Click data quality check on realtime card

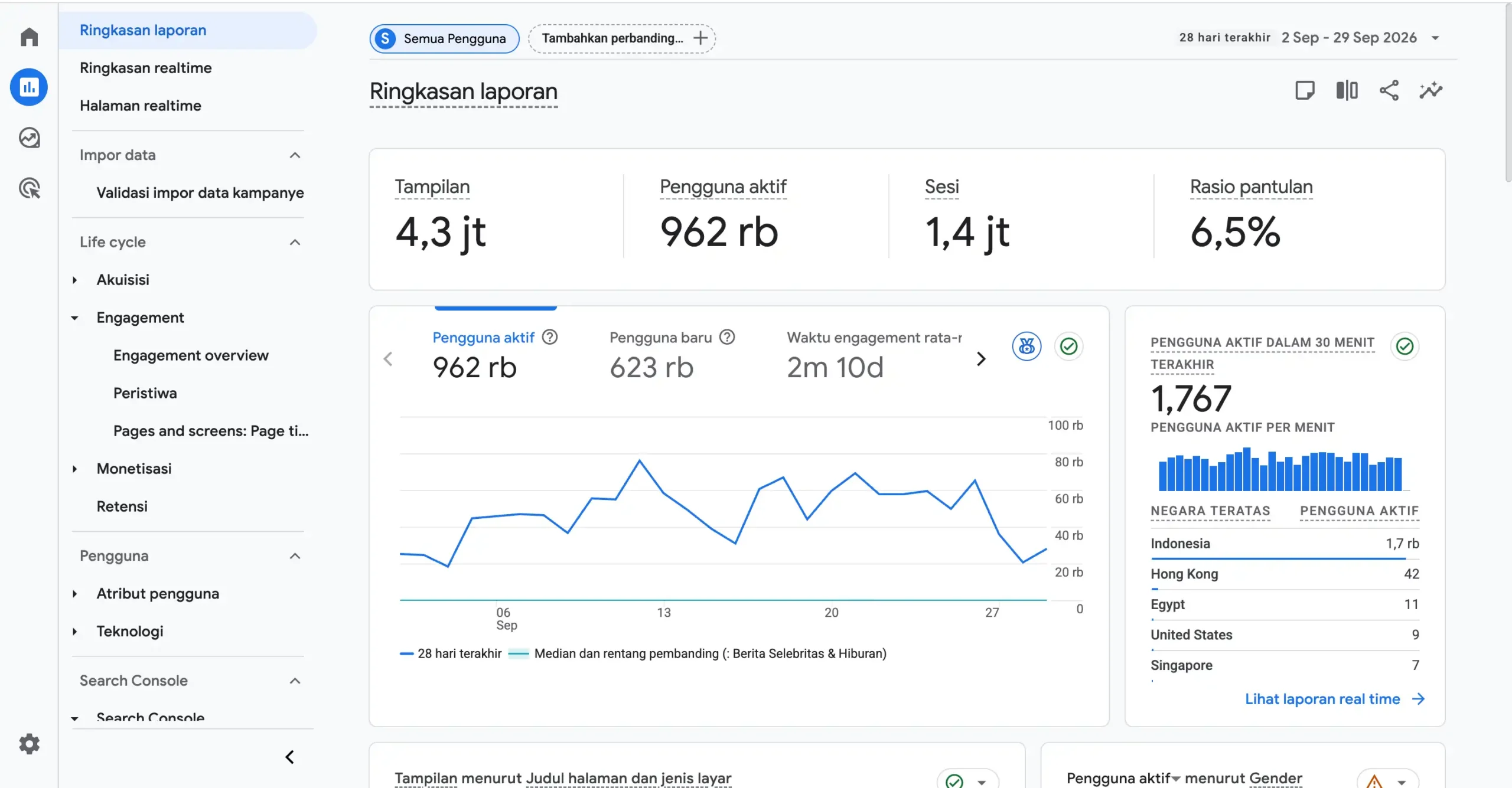pyautogui.click(x=1405, y=346)
